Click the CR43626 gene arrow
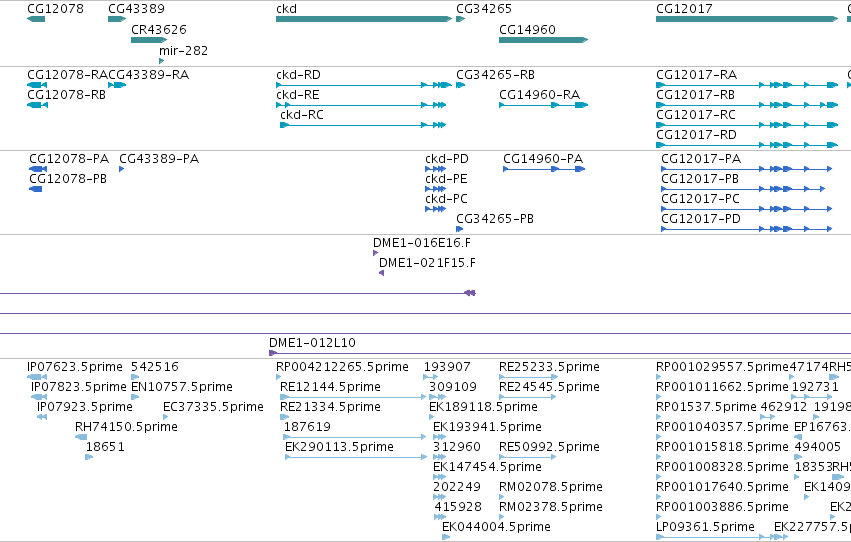Image resolution: width=851 pixels, height=542 pixels. (x=149, y=40)
